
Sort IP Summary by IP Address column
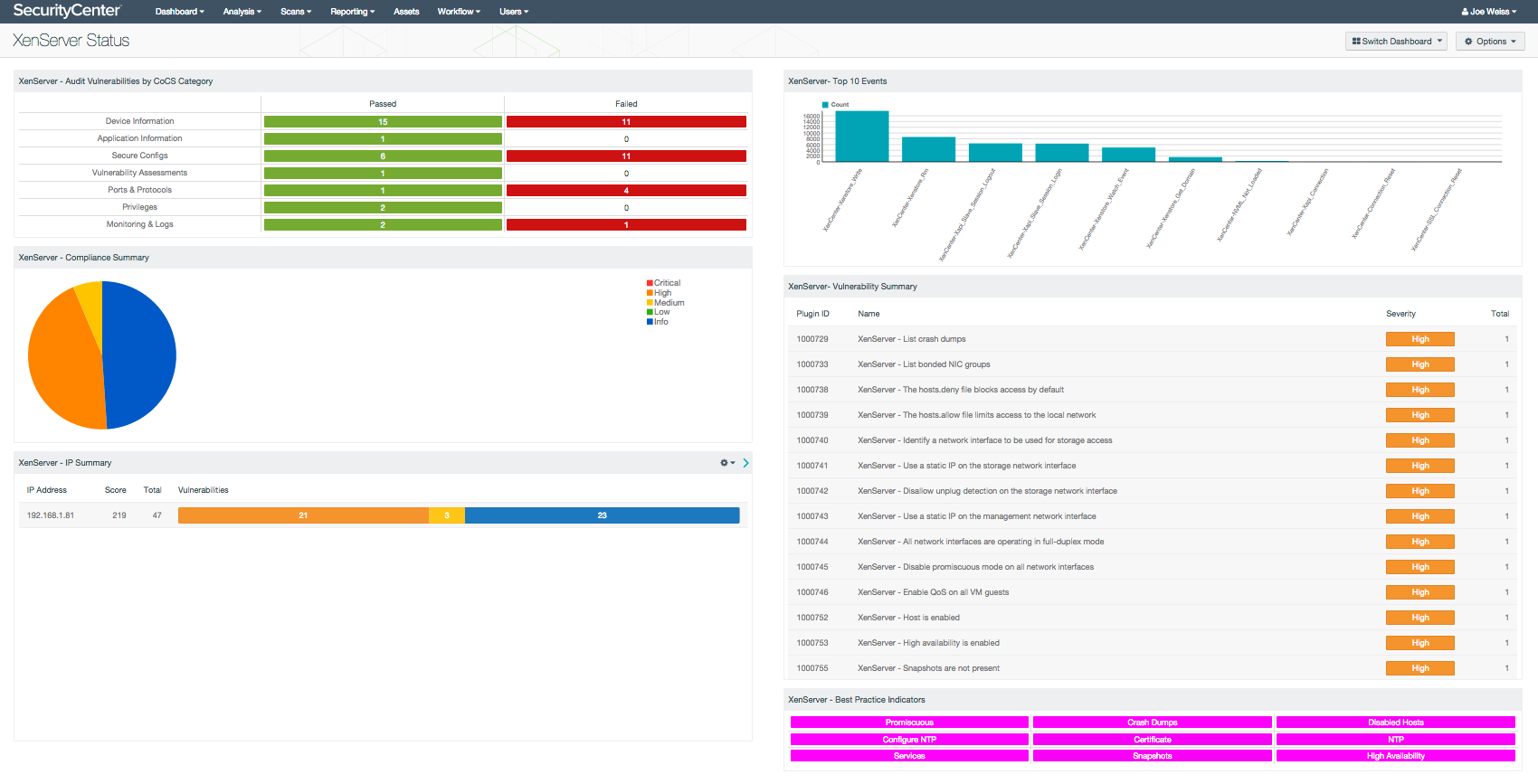(47, 490)
